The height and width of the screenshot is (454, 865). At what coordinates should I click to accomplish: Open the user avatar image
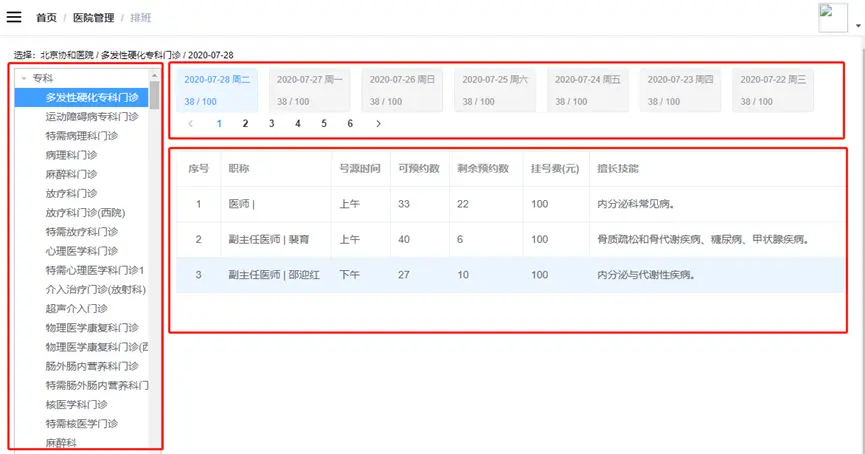(832, 18)
